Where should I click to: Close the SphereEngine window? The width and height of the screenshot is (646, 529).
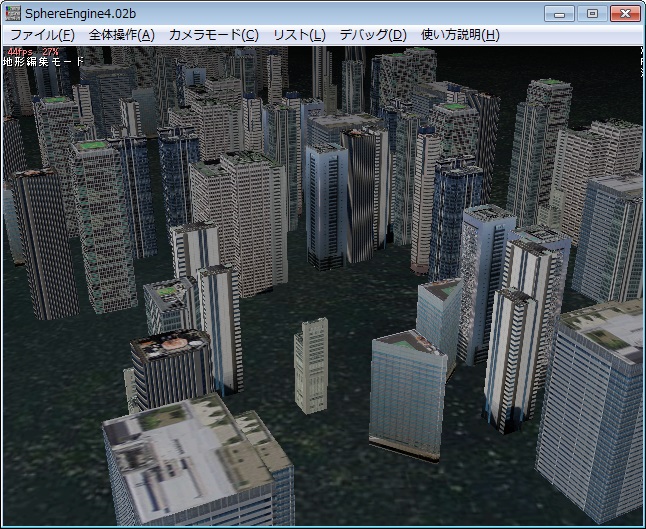tap(625, 13)
